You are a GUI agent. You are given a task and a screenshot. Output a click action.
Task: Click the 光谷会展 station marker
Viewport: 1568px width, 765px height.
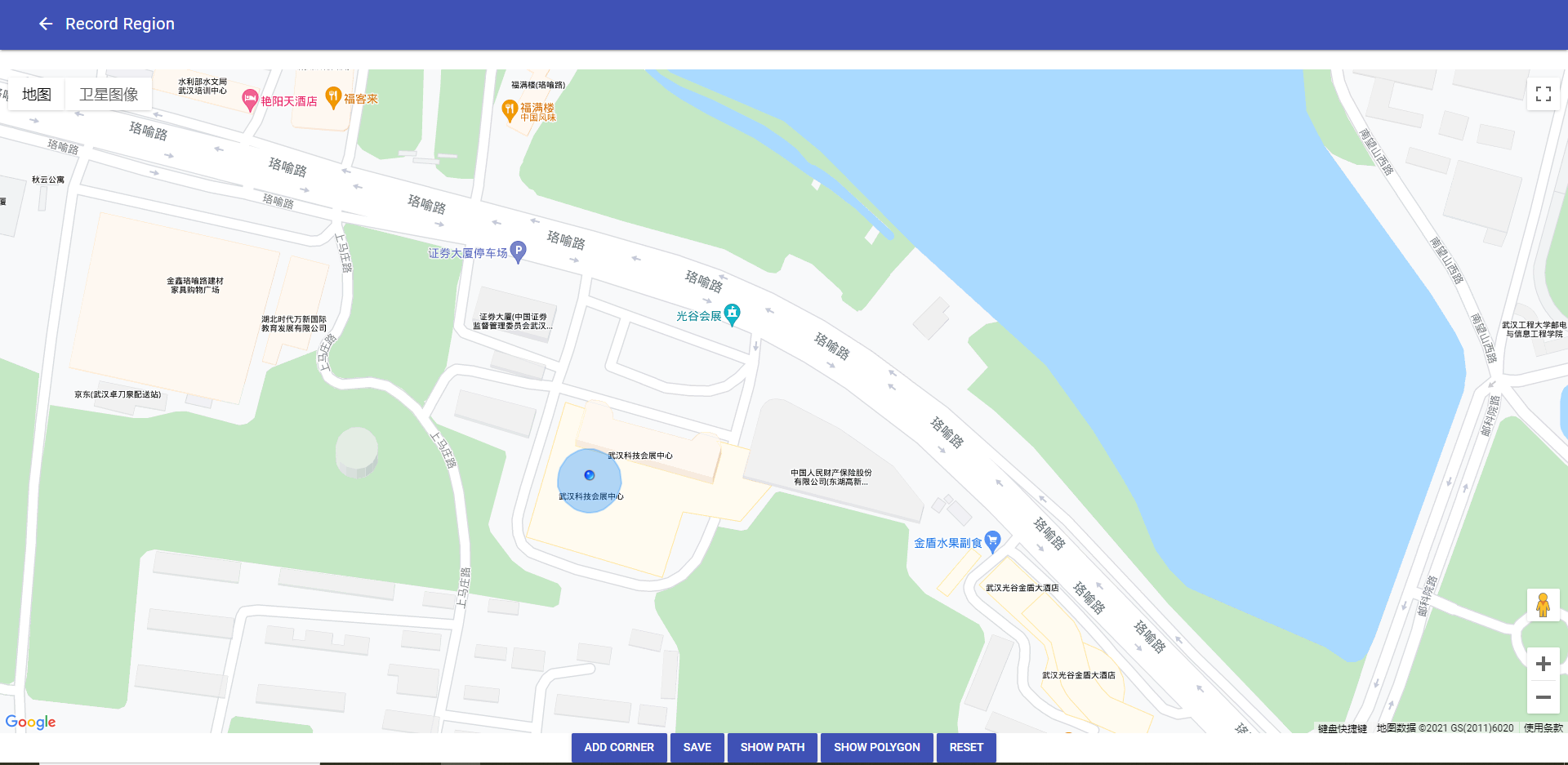pos(733,314)
